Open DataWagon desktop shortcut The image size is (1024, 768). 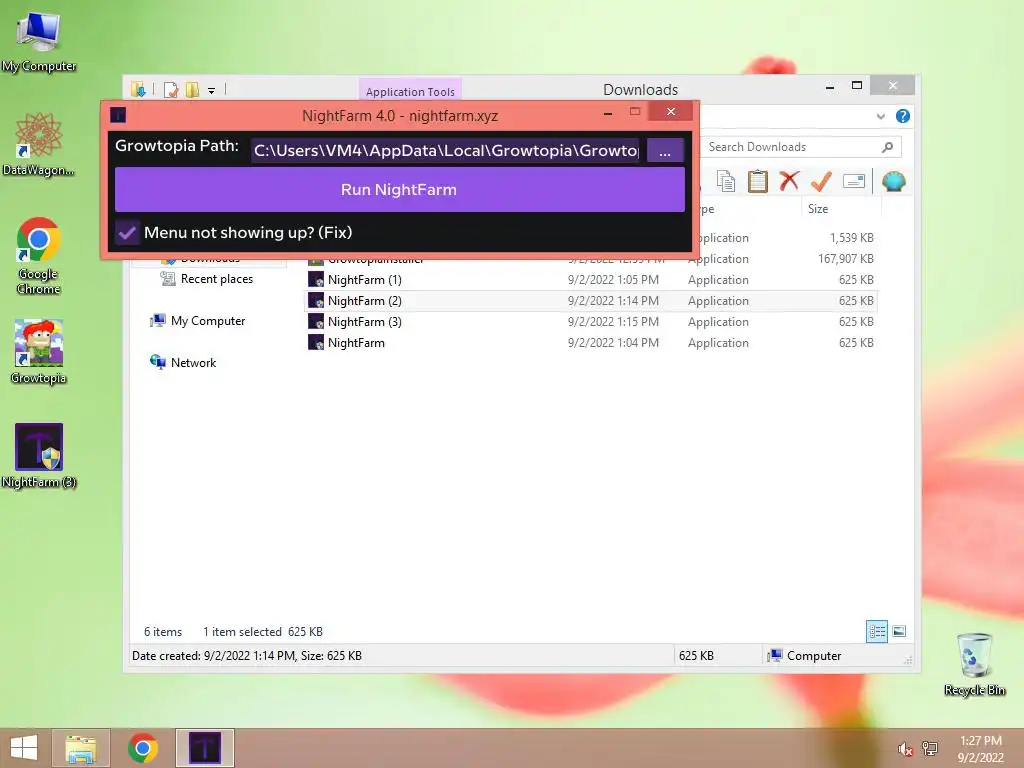39,144
